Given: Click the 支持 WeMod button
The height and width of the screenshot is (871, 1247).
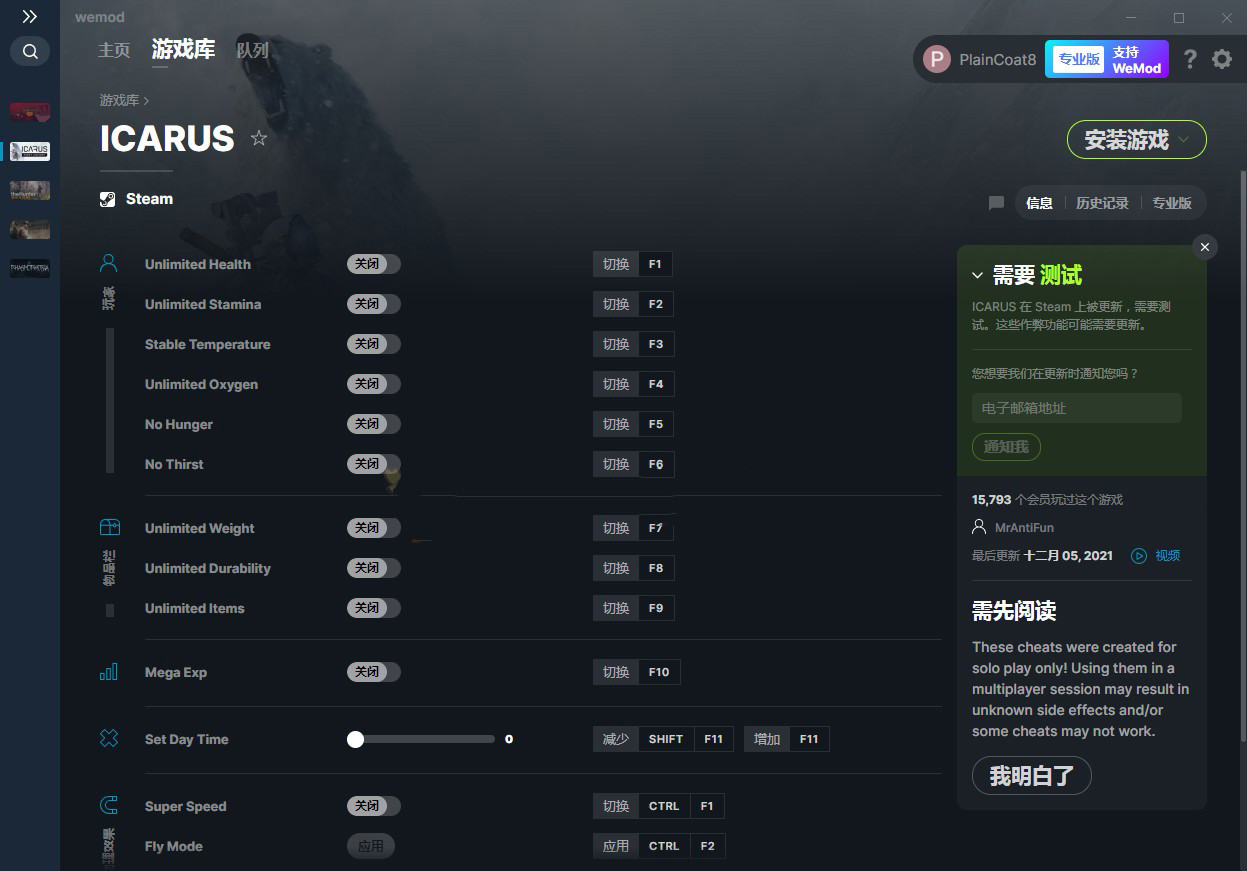Looking at the screenshot, I should point(1136,59).
